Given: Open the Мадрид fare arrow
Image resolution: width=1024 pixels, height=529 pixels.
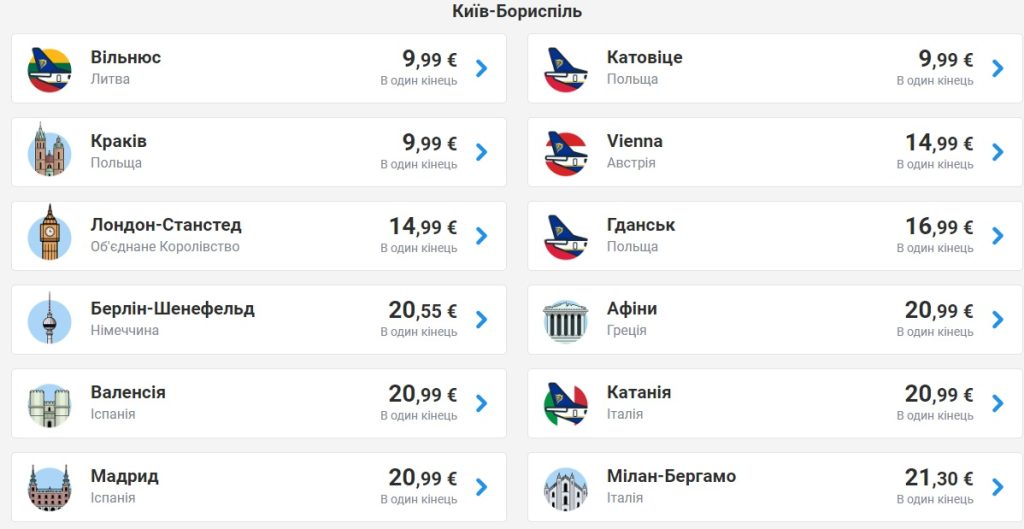Looking at the screenshot, I should tap(481, 487).
